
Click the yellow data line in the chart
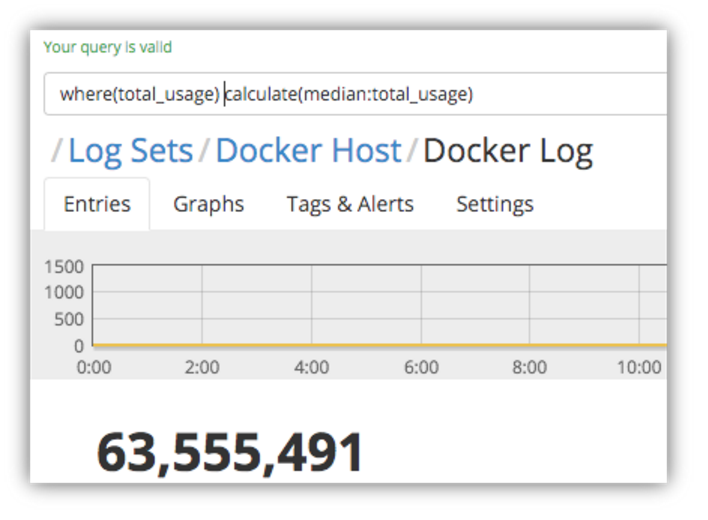[x=380, y=345]
